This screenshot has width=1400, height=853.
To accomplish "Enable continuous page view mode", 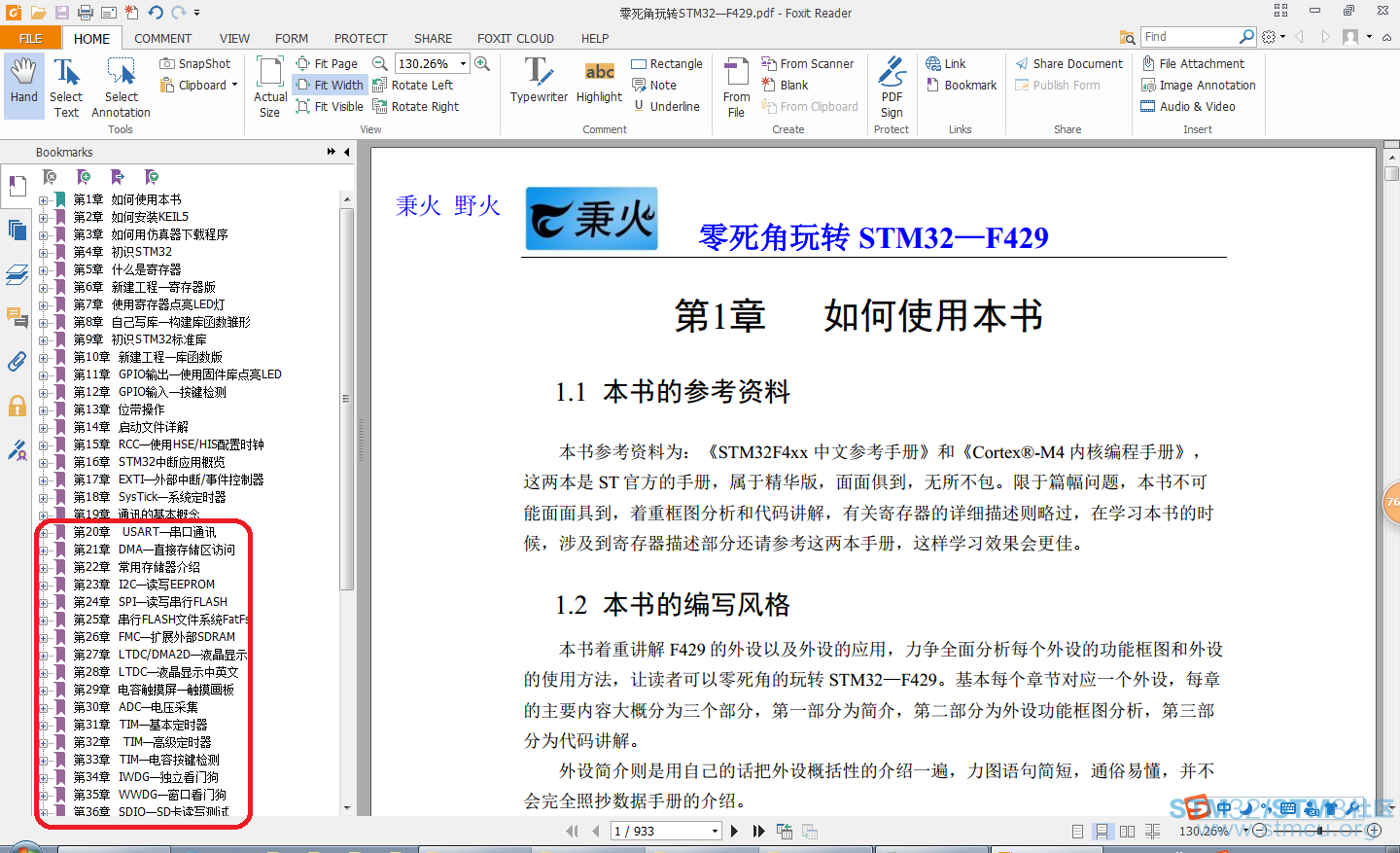I will pyautogui.click(x=1102, y=831).
